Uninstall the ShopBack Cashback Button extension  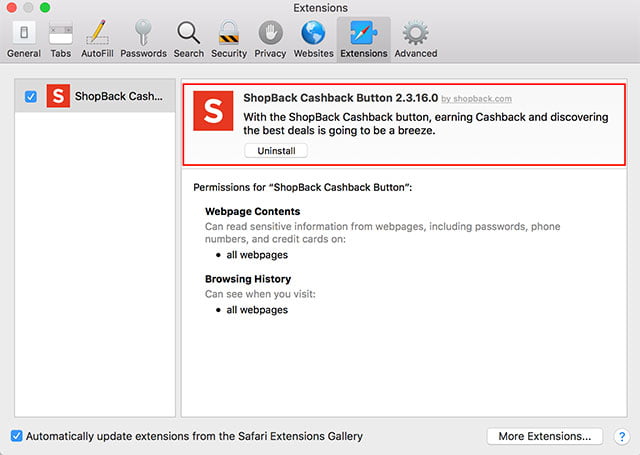click(x=276, y=151)
